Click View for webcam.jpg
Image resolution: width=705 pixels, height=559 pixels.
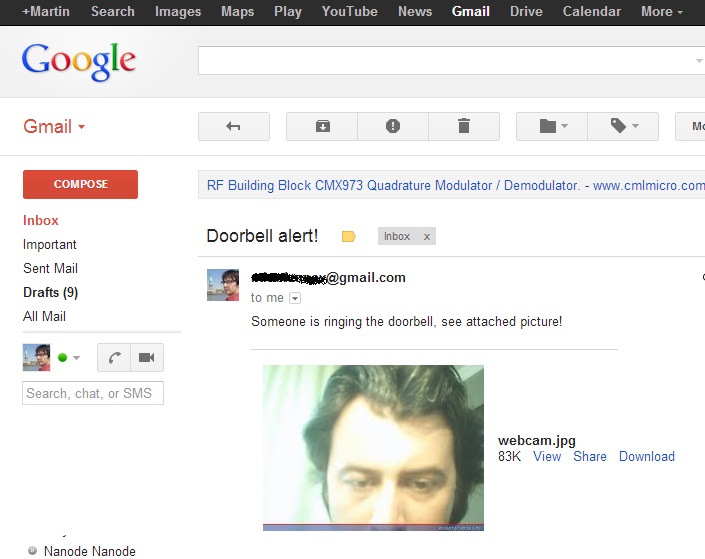[547, 456]
